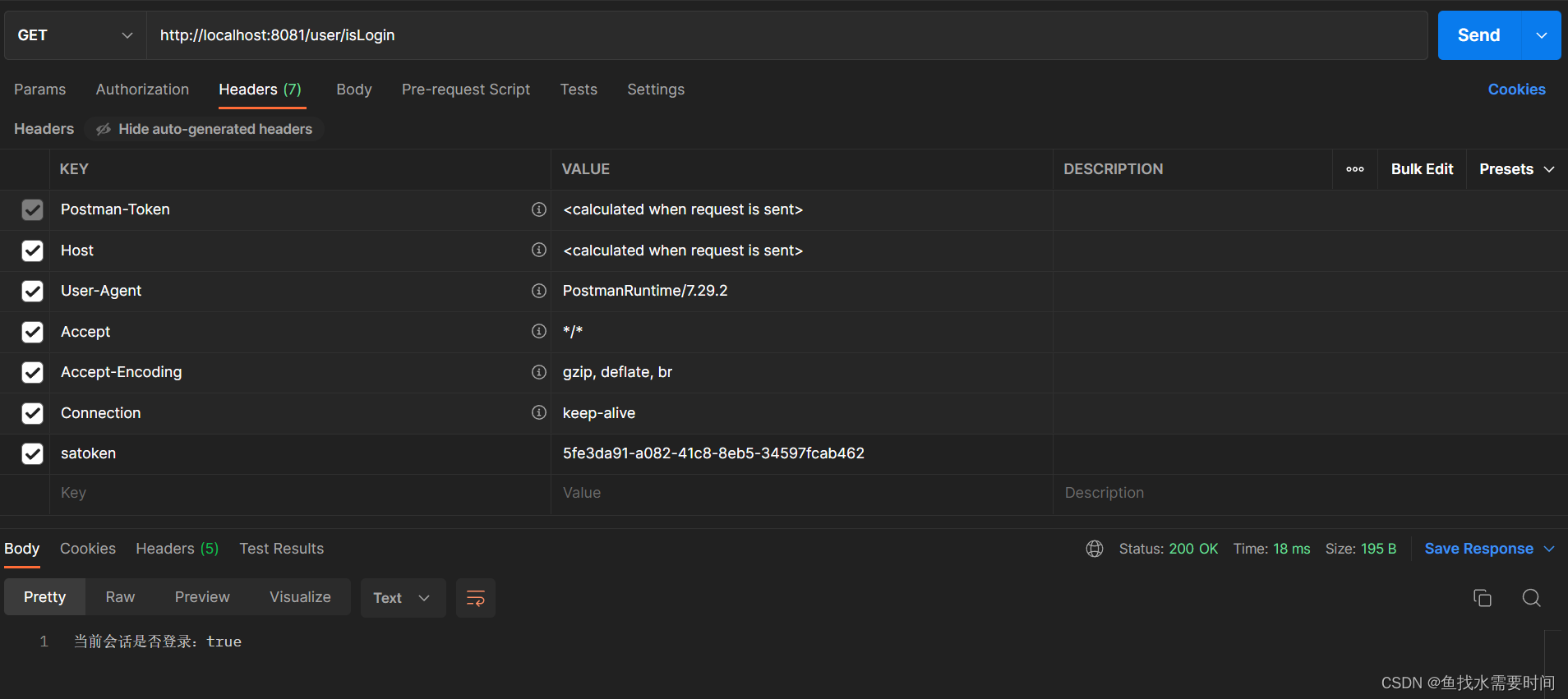Open the Text format dropdown

point(402,598)
